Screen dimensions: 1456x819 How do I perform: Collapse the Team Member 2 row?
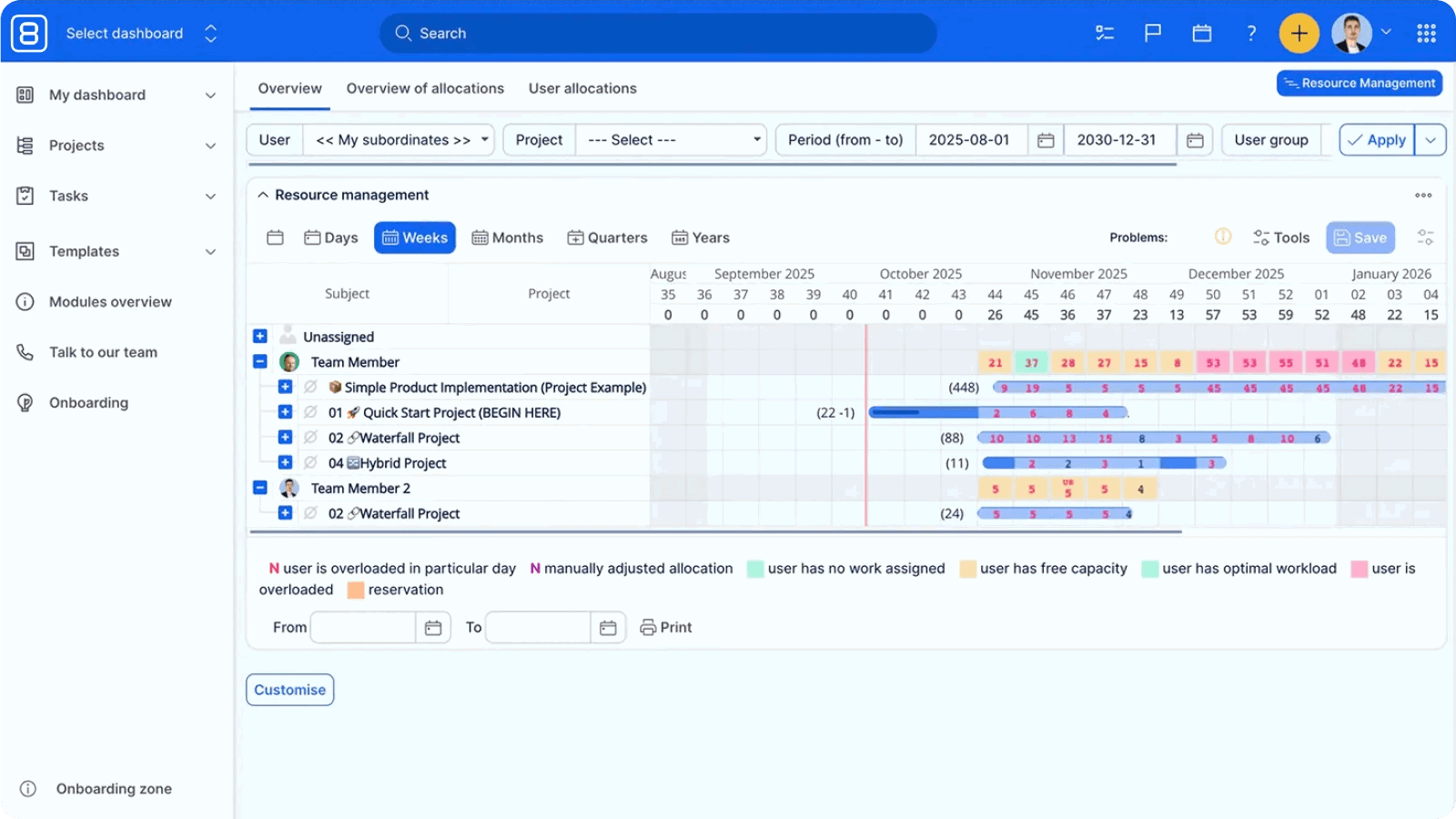pos(260,488)
